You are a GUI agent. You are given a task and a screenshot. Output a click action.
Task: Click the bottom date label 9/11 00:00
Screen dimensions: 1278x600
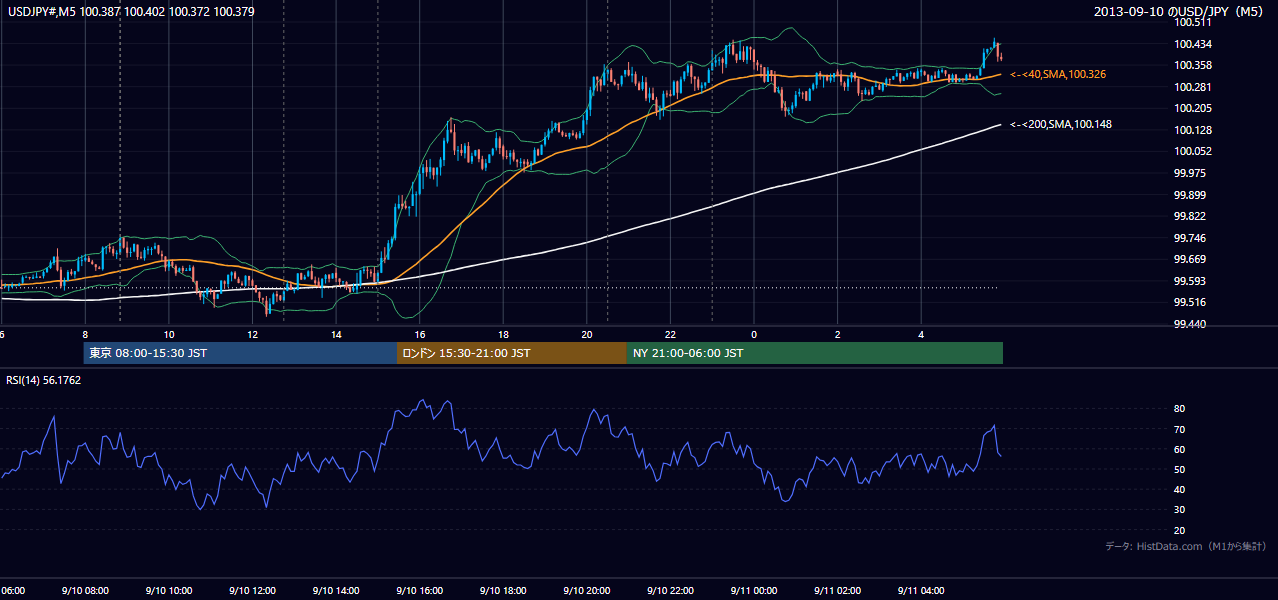754,591
